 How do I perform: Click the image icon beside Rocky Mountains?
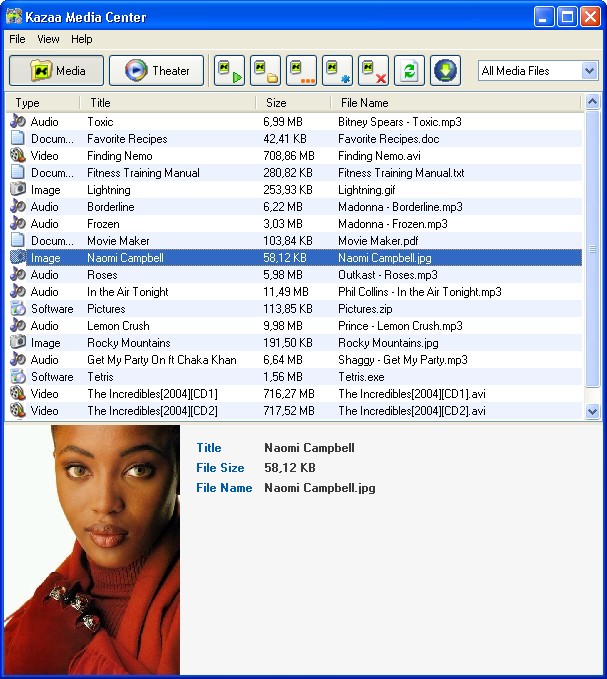(x=18, y=343)
